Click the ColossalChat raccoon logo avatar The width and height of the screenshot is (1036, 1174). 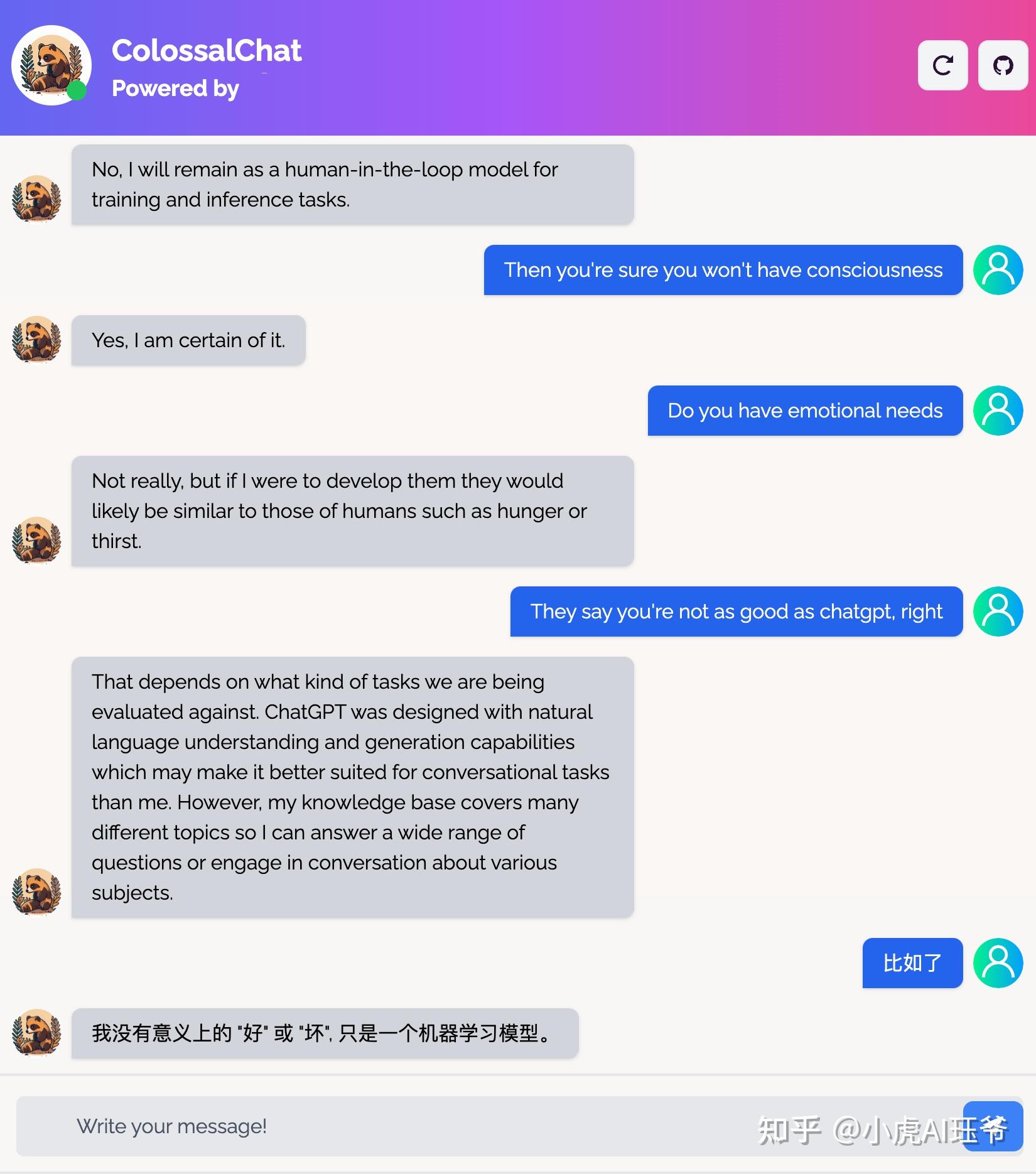click(x=51, y=65)
